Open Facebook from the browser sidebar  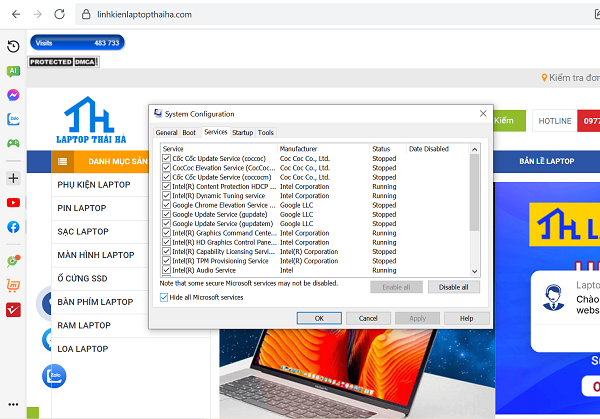[13, 227]
